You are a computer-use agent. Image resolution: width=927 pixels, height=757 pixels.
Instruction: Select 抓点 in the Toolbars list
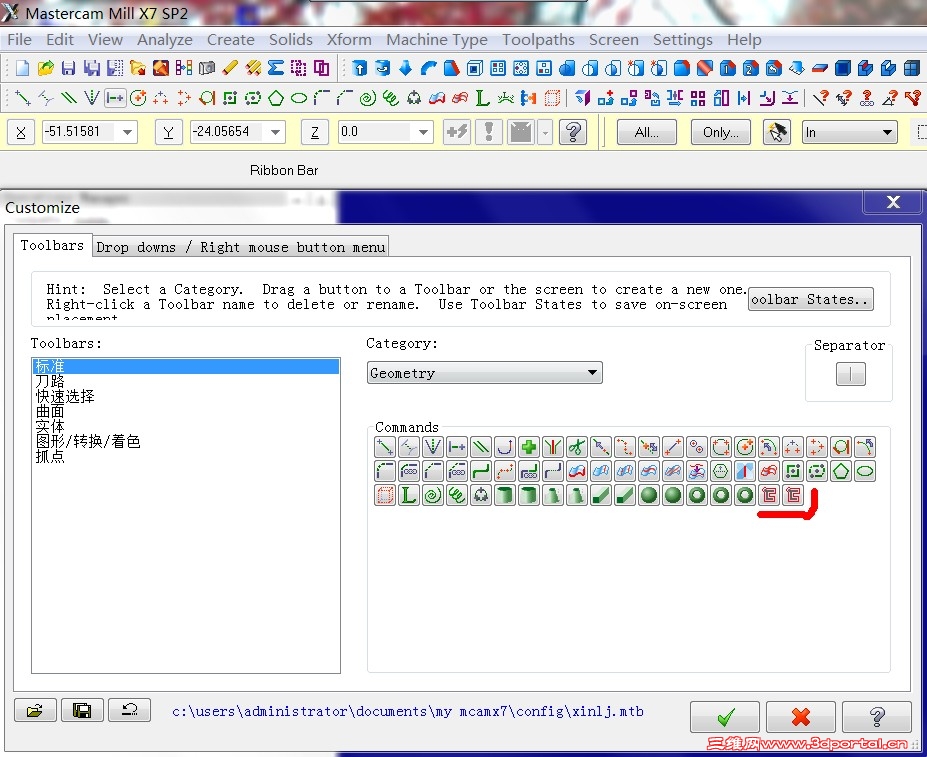(x=186, y=457)
